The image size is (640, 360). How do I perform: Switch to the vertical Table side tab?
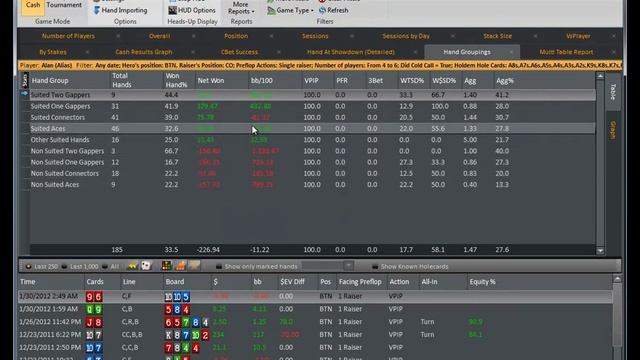click(x=613, y=92)
